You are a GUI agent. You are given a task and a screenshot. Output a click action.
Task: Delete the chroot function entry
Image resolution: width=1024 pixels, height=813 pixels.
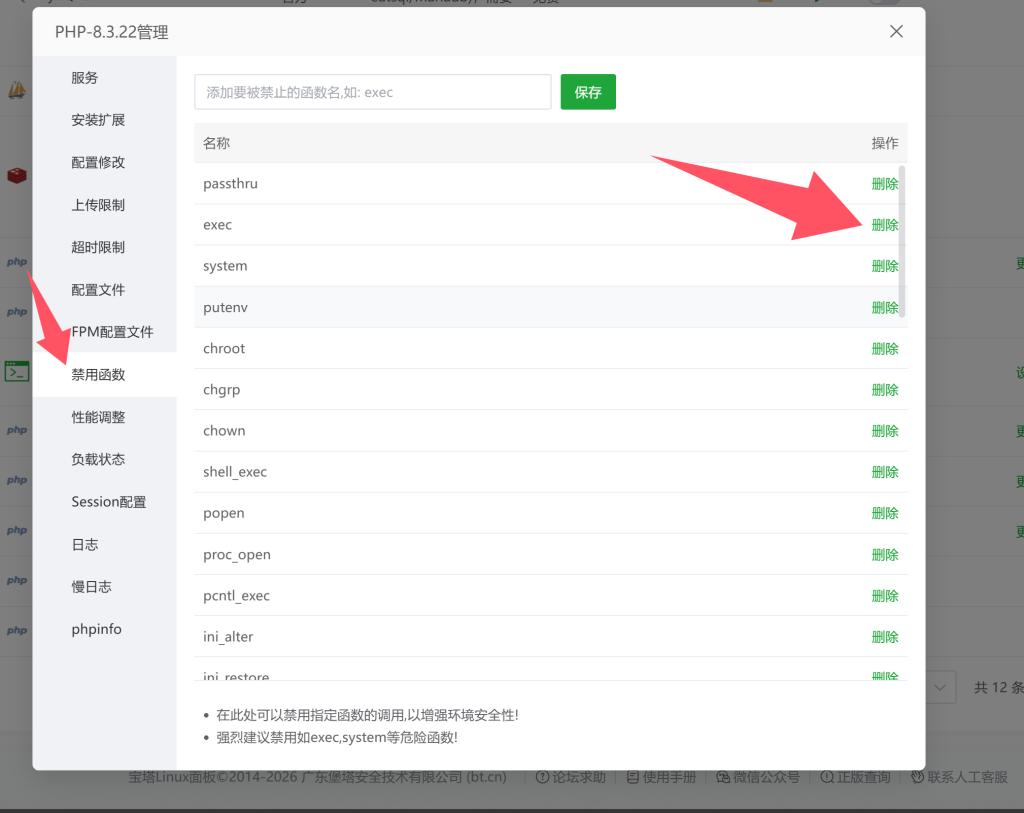pyautogui.click(x=885, y=349)
